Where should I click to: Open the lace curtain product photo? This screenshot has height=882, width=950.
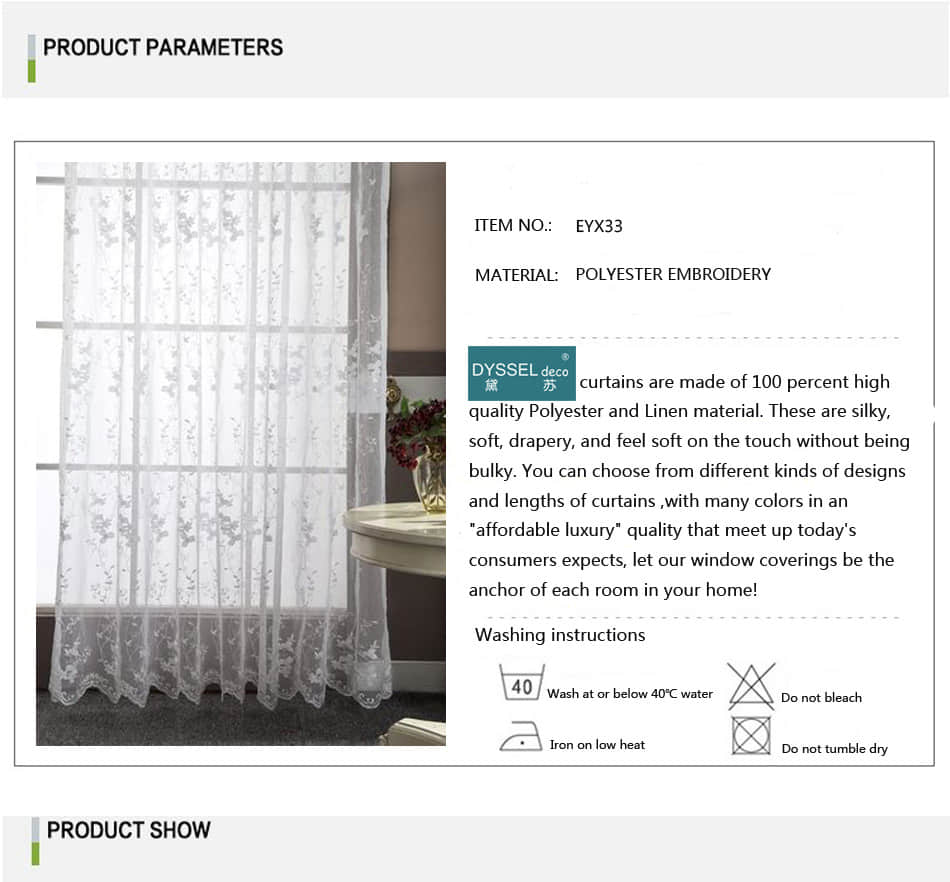click(241, 454)
